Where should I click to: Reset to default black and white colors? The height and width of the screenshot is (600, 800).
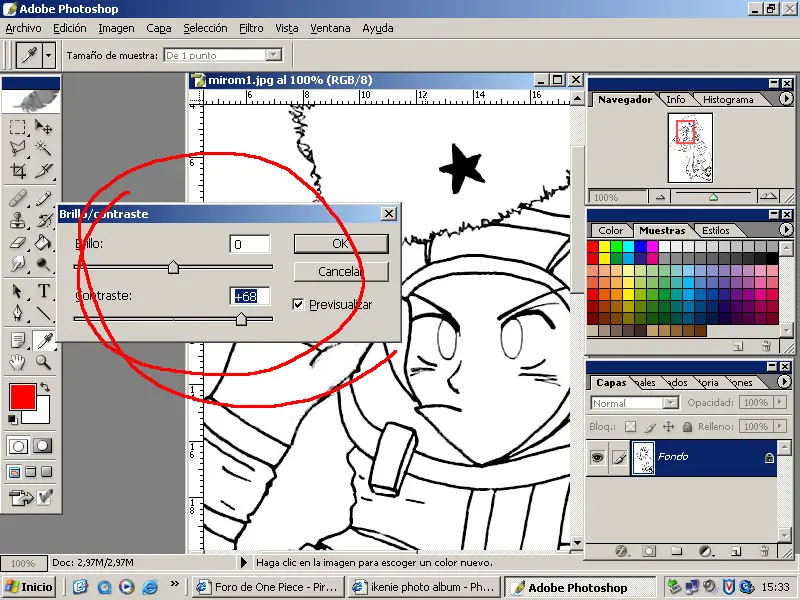(12, 420)
